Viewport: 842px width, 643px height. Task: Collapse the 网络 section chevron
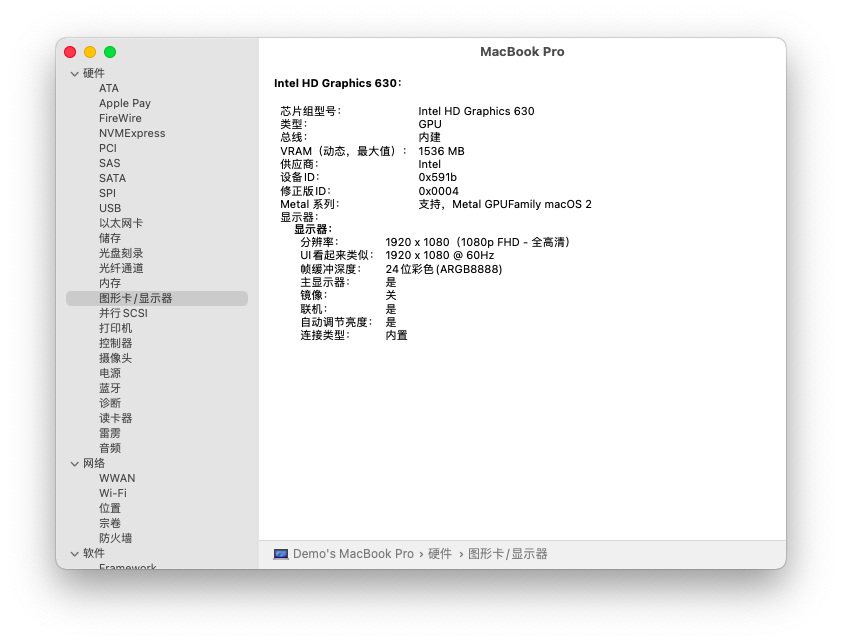(75, 464)
